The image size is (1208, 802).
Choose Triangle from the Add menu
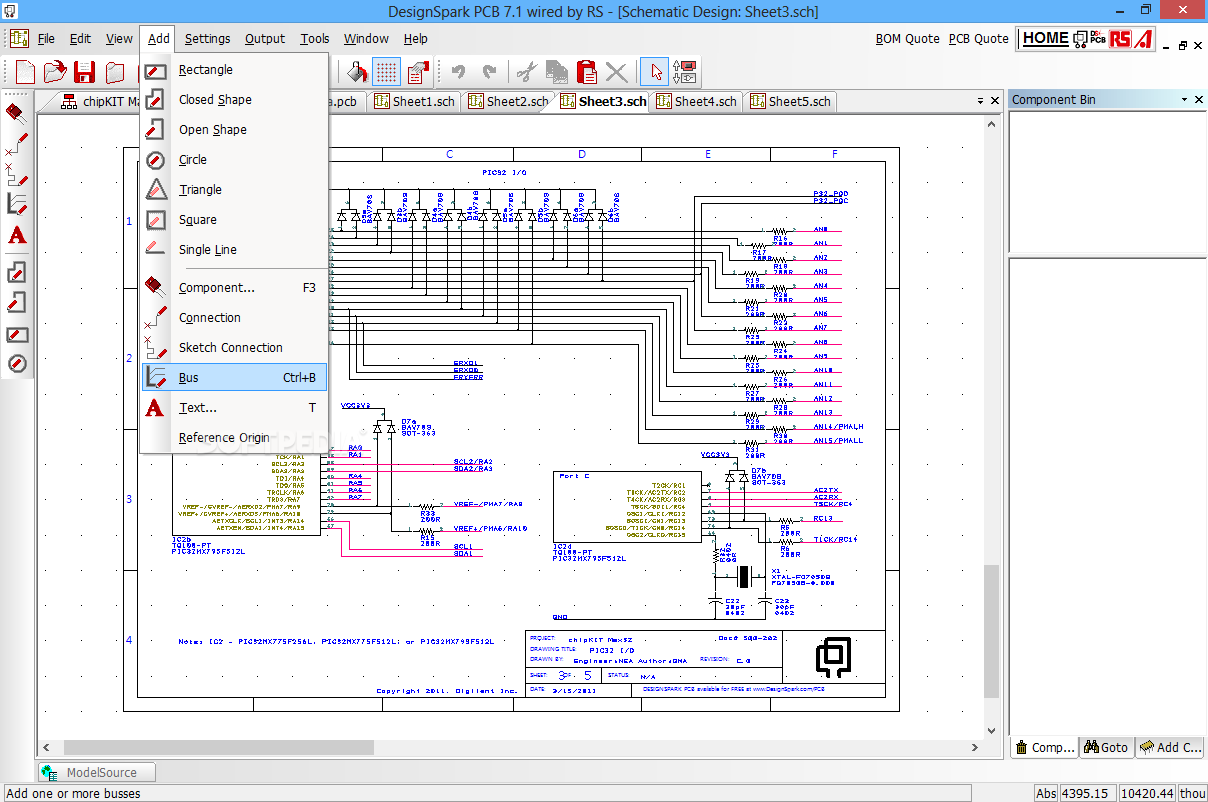[234, 190]
